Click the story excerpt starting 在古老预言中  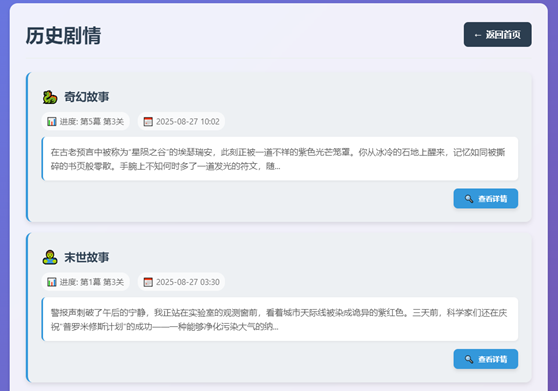280,159
